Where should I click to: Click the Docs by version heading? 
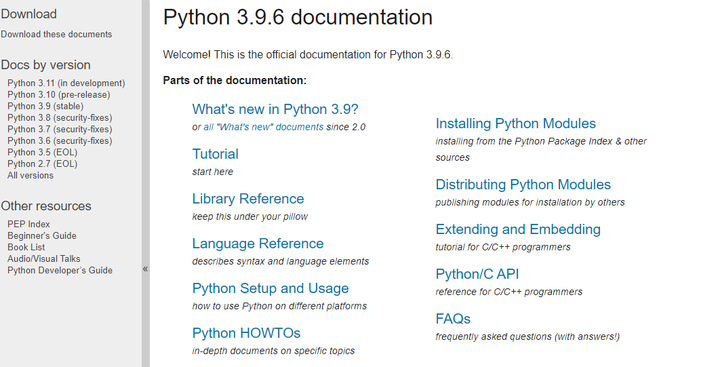pyautogui.click(x=45, y=65)
